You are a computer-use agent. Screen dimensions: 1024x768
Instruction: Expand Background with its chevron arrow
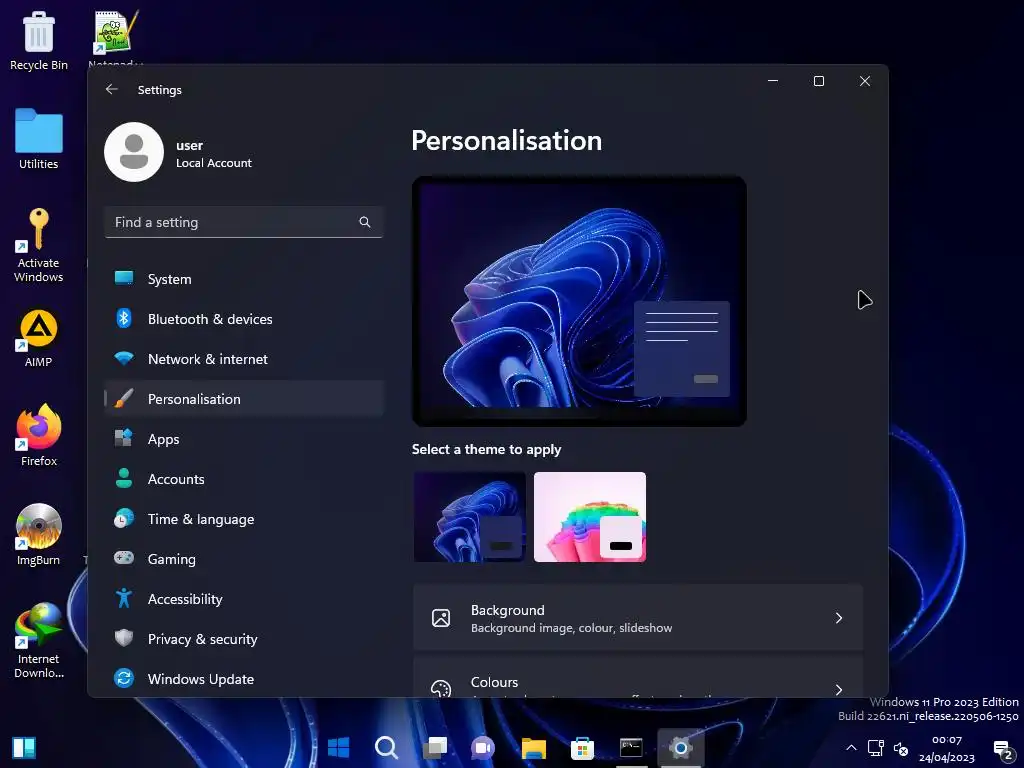tap(839, 618)
